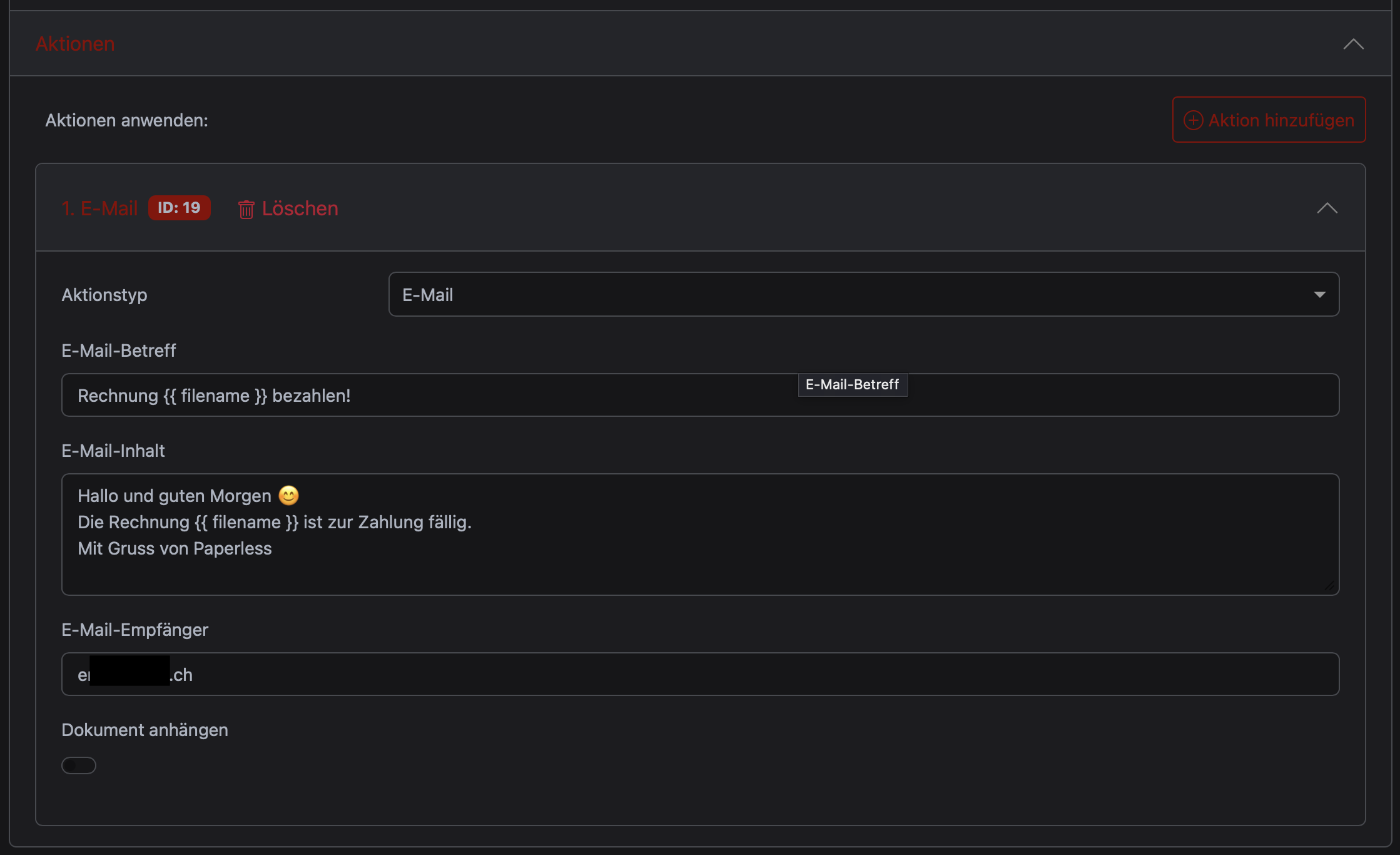Collapse the Aktionen section with top chevron

click(1353, 44)
